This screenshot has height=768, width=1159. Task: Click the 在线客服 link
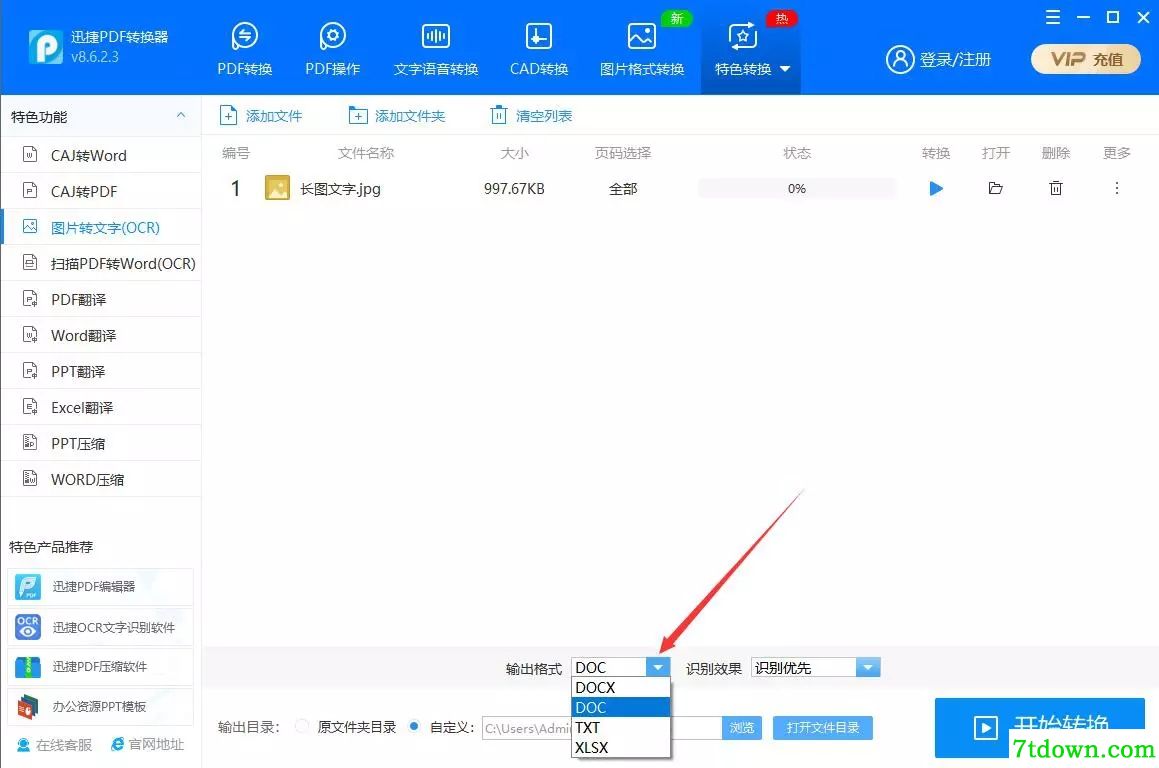(x=54, y=744)
